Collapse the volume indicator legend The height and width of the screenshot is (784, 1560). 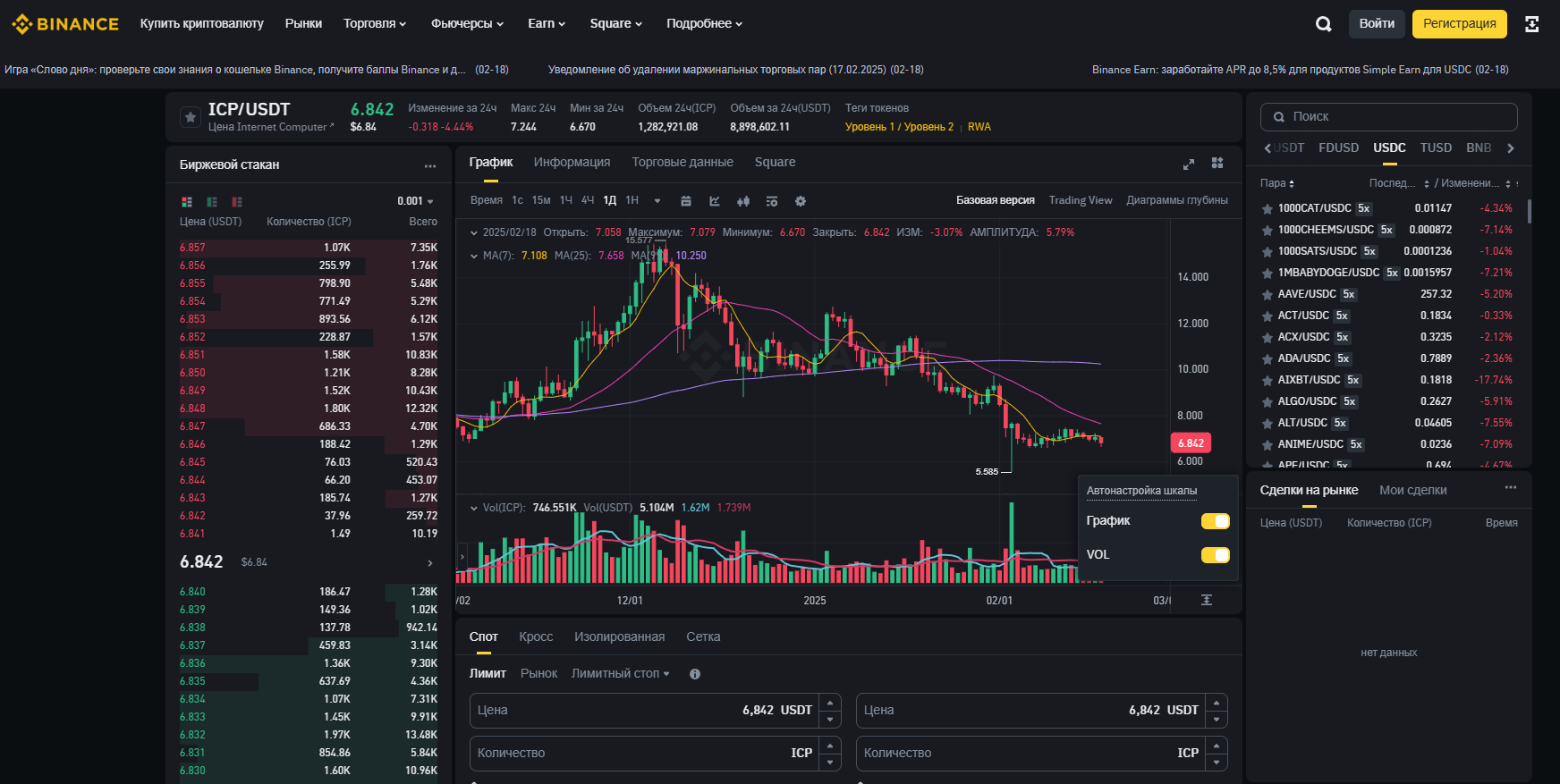474,508
